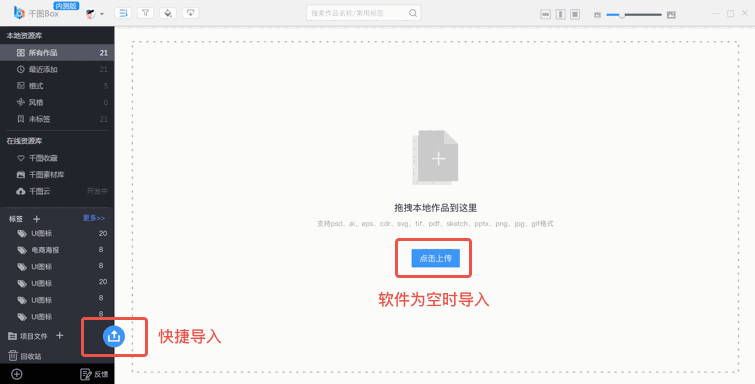The image size is (755, 384).
Task: Open the 千图云 cloud entry
Action: 57,191
